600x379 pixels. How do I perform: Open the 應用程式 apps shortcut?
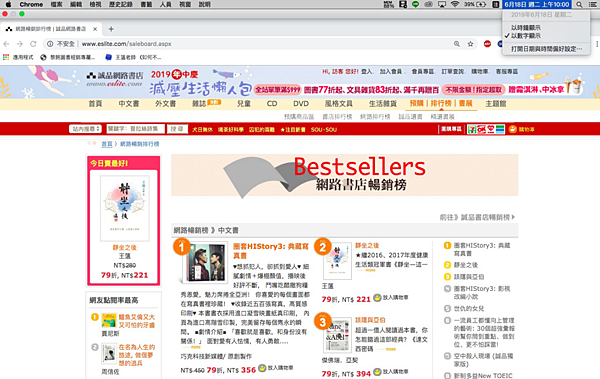coord(18,57)
